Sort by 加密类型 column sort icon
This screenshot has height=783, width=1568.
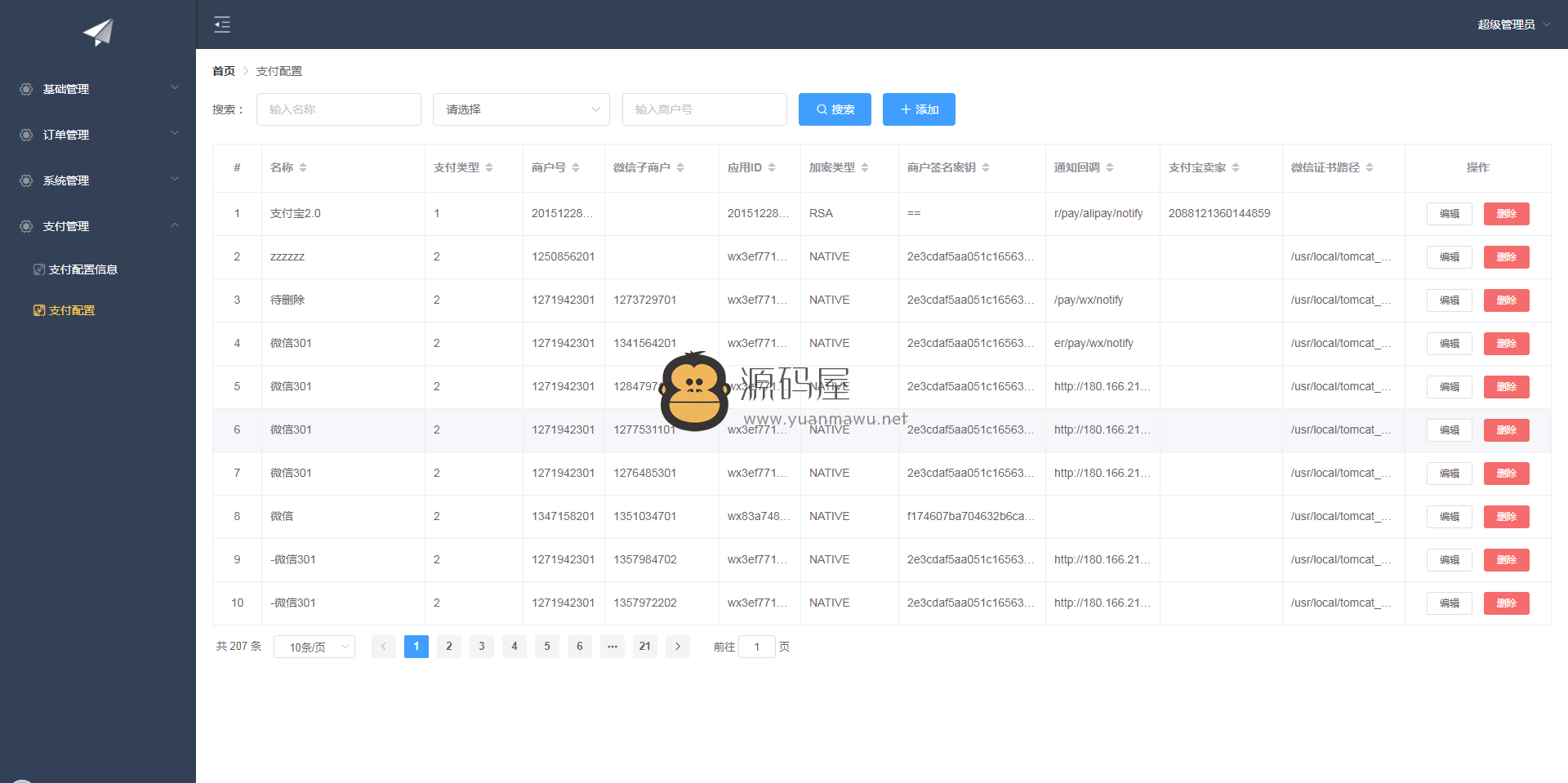[x=865, y=167]
